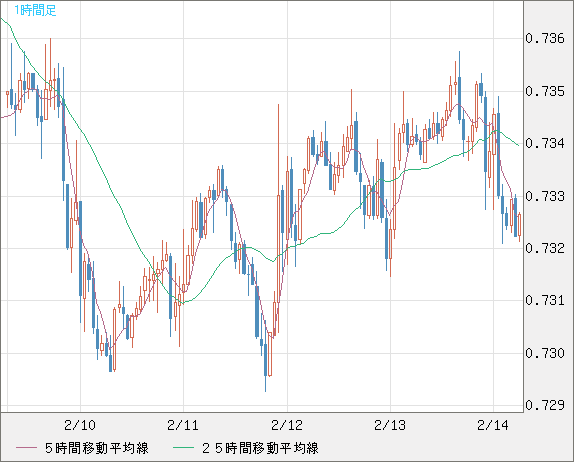
Task: Click the 5時間移動平均線 legend text
Action: point(97,448)
